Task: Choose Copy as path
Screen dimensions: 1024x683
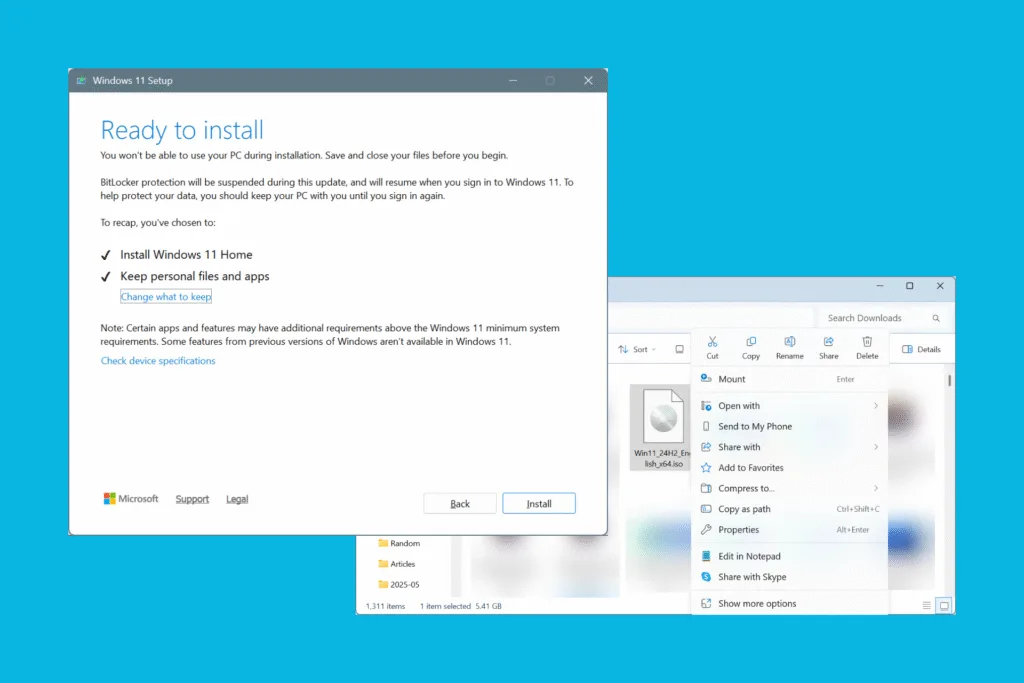Action: point(790,509)
